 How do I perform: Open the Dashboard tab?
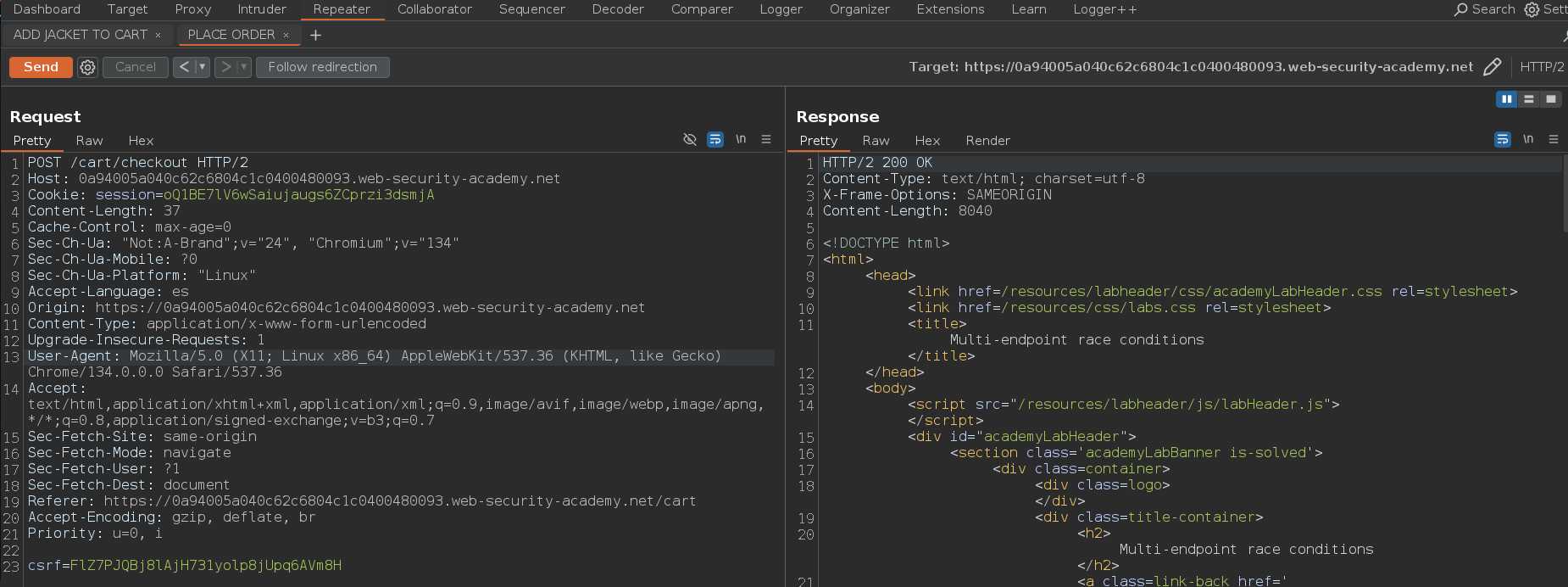[47, 9]
